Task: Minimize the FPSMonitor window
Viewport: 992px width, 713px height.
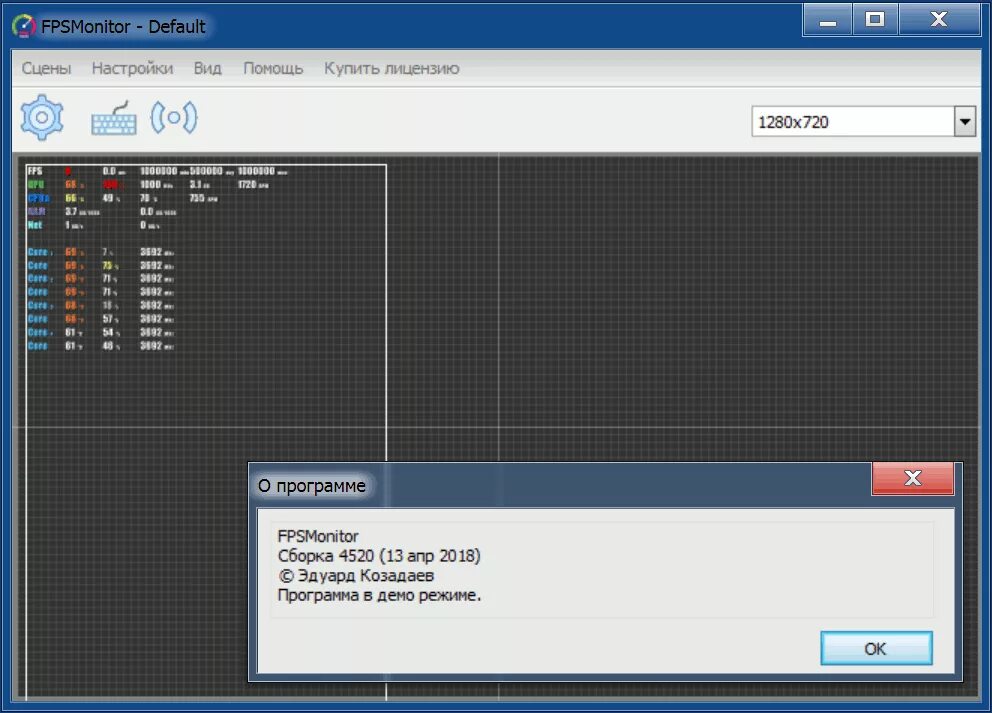Action: (x=828, y=20)
